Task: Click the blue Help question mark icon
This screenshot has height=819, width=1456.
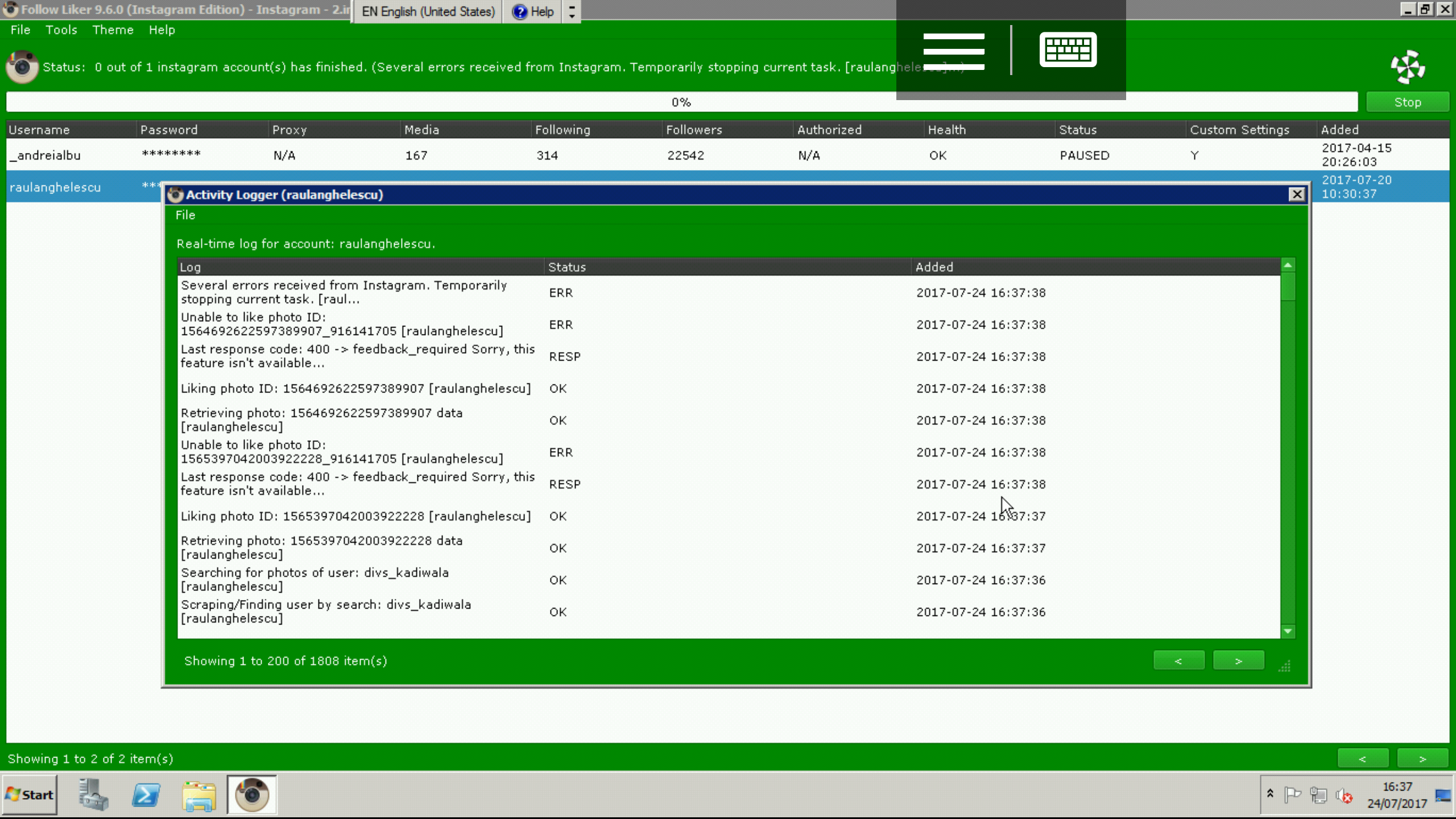Action: (519, 11)
